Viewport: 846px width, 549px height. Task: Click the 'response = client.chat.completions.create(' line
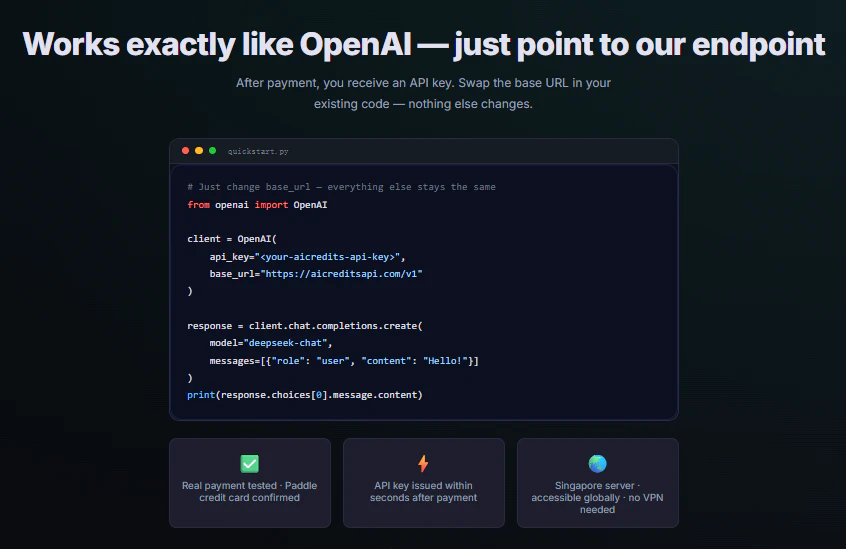point(305,326)
